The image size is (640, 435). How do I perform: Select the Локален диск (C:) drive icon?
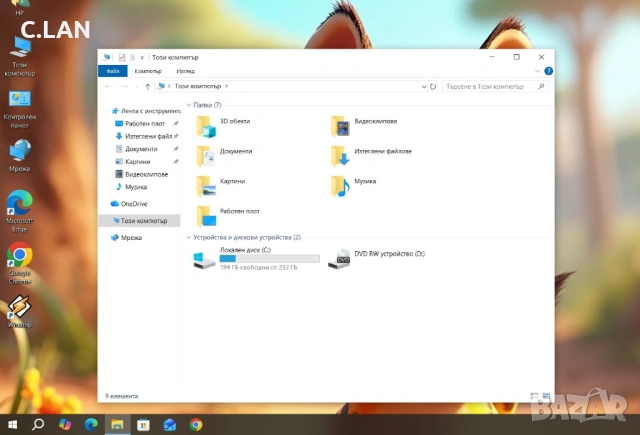(205, 259)
